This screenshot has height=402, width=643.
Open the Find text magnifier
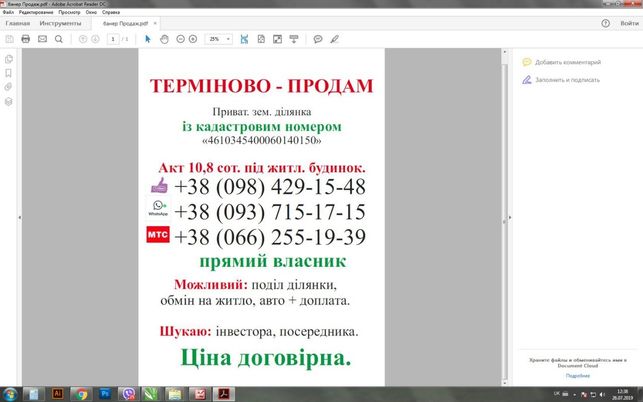coord(59,39)
